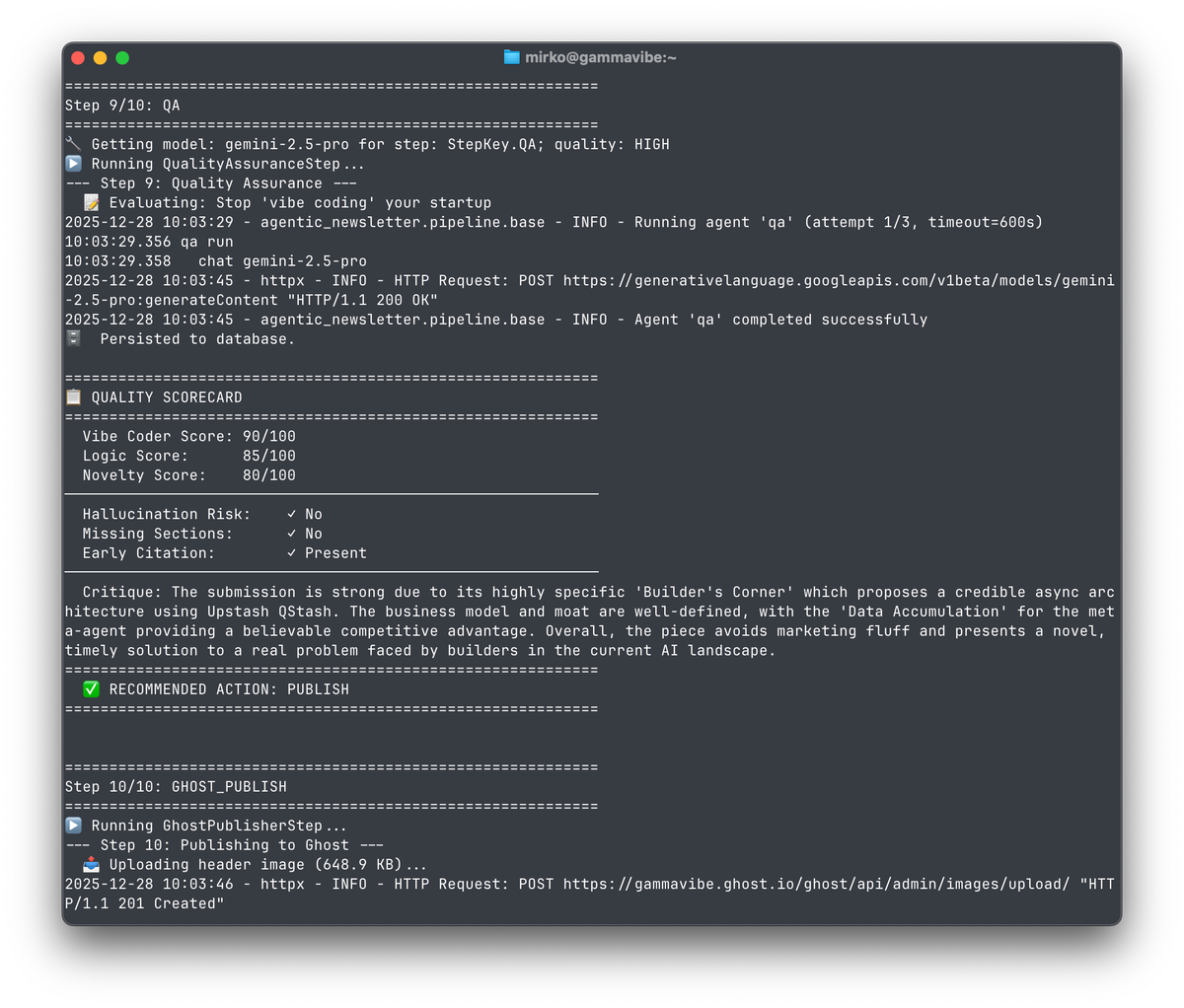Select the clipboard icon next to QUALITY SCORECARD
Viewport: 1184px width, 1008px height.
[72, 396]
